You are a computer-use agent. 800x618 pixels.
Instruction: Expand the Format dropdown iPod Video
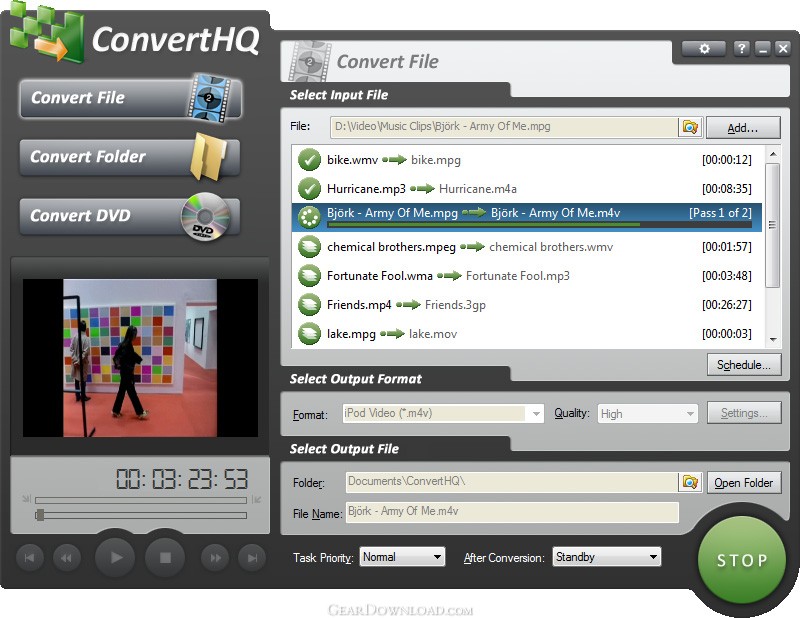pos(536,413)
